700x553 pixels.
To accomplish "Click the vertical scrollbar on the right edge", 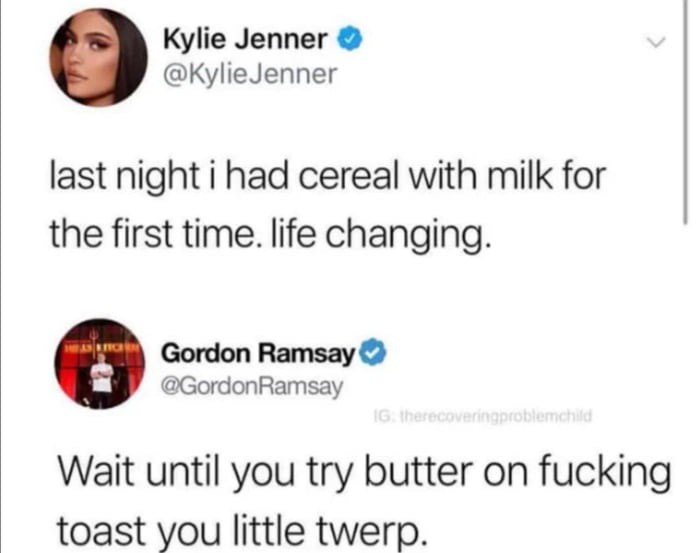I will point(686,112).
